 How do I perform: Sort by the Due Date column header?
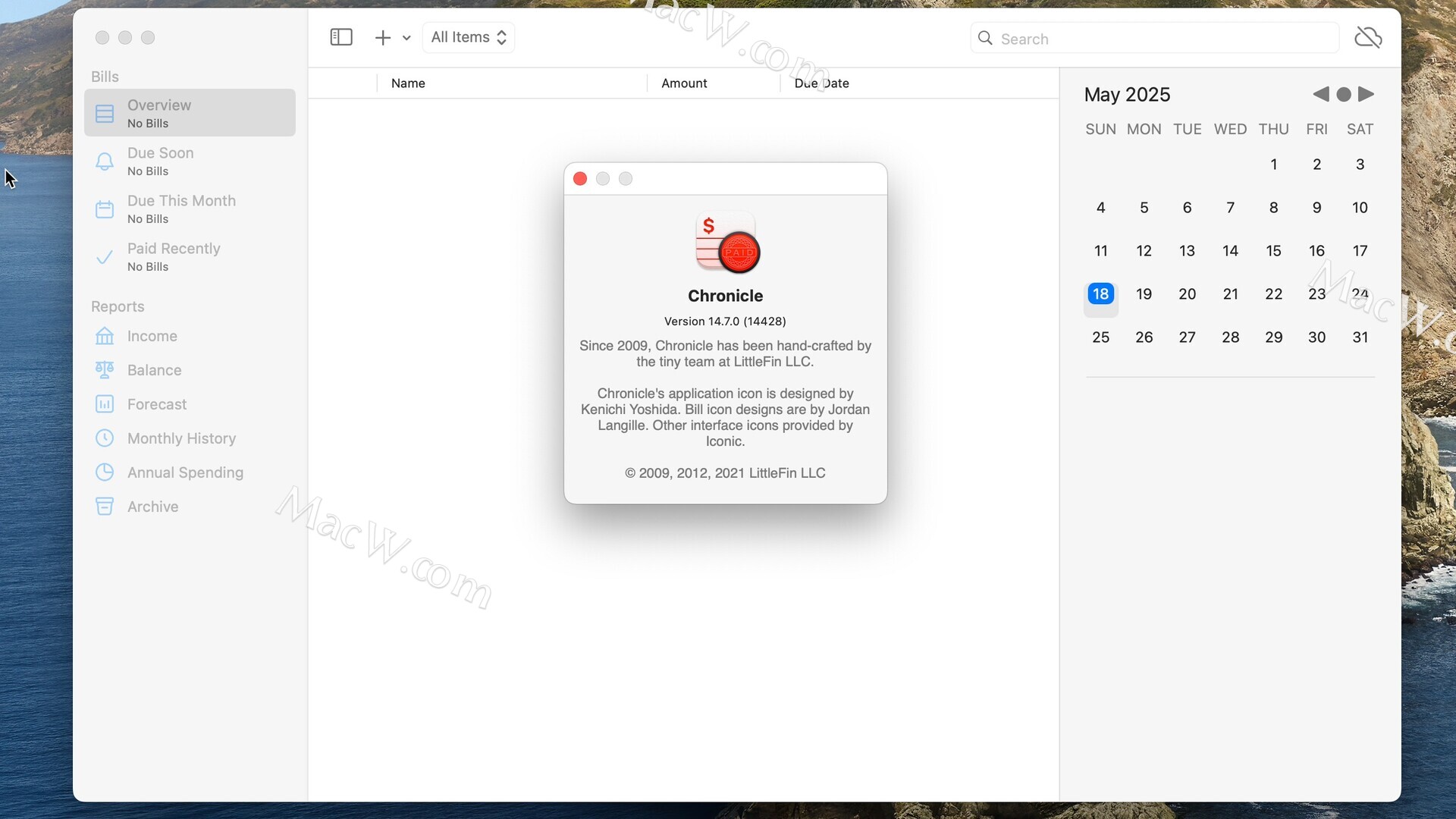[919, 83]
